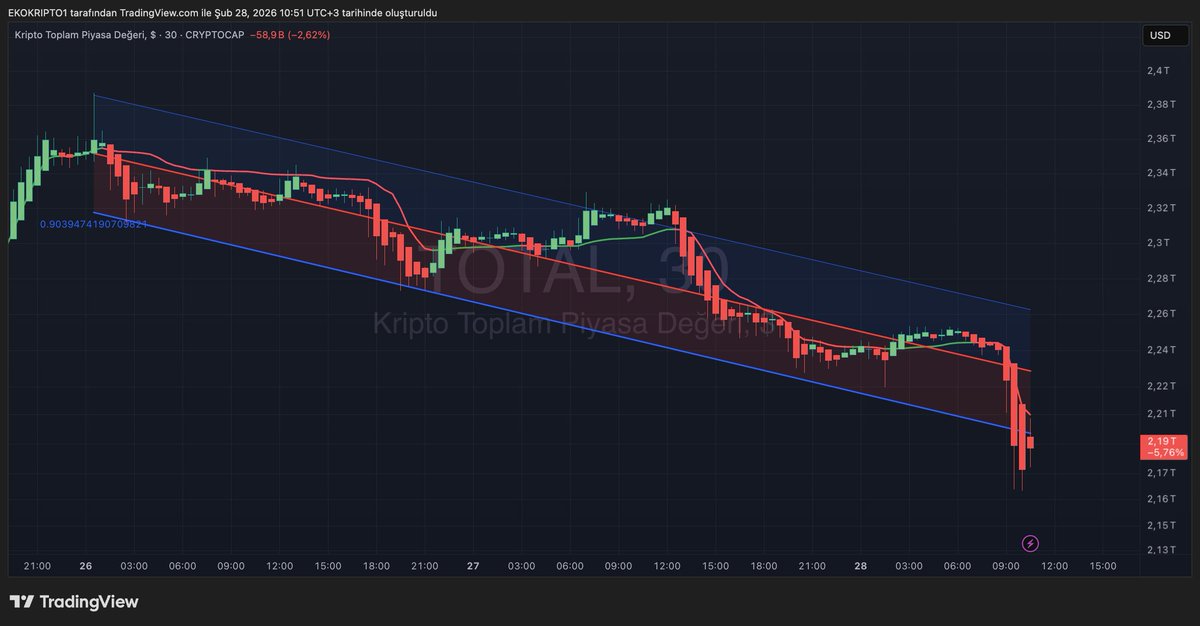
Task: Click the 2,36 T price axis label
Action: point(1160,138)
